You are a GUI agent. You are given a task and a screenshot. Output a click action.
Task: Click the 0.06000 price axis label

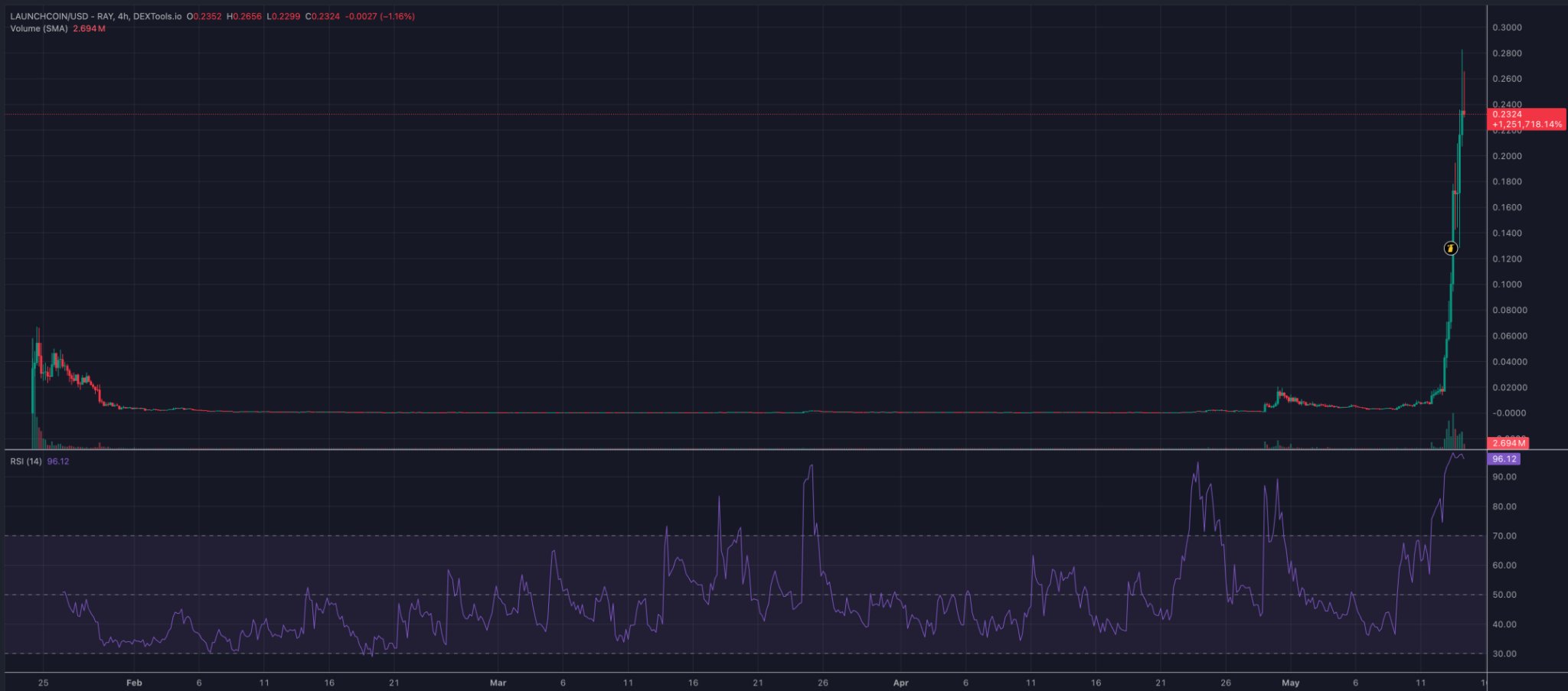(x=1509, y=336)
